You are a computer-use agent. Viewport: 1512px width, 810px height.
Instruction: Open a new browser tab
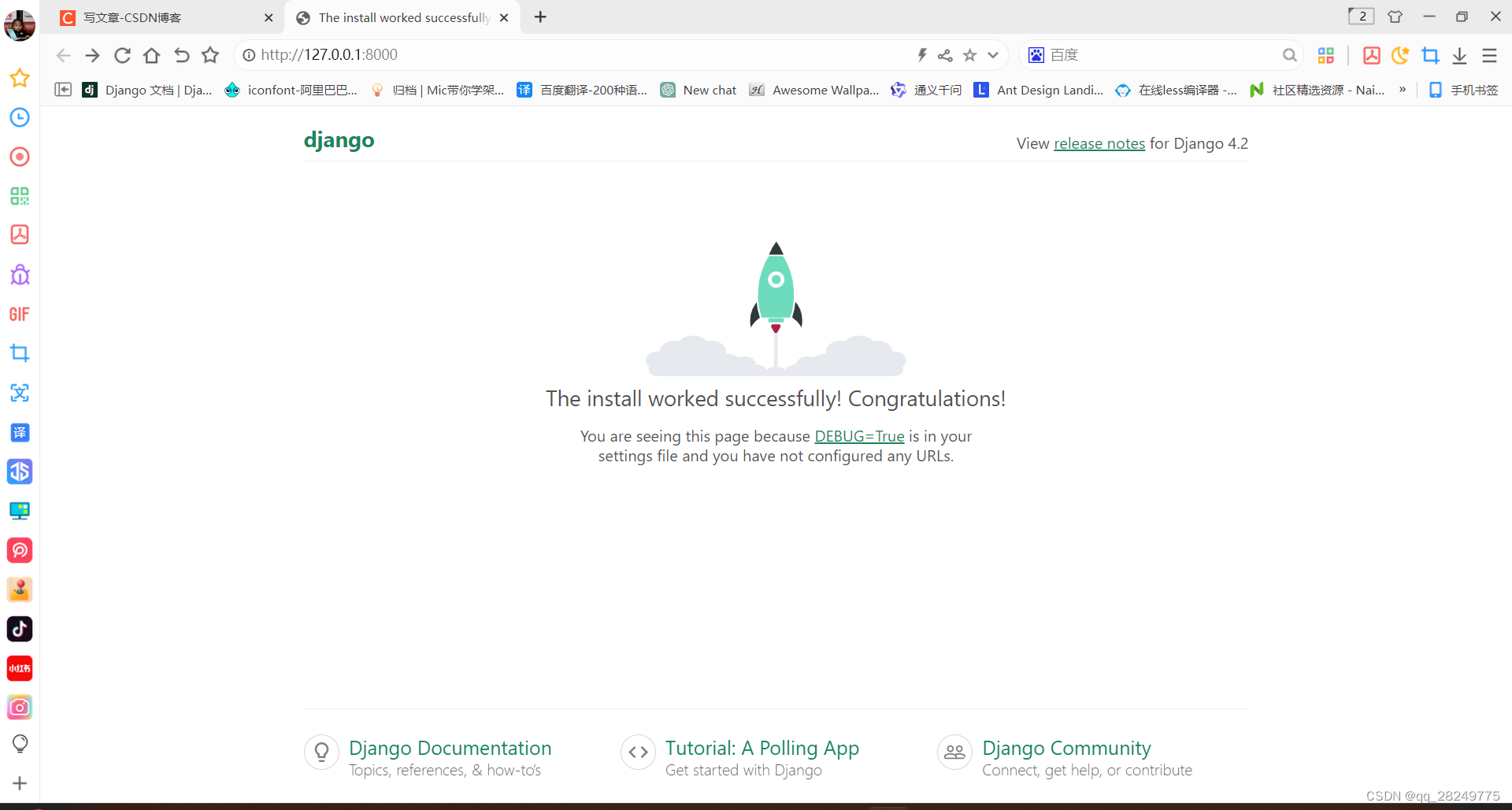click(540, 17)
